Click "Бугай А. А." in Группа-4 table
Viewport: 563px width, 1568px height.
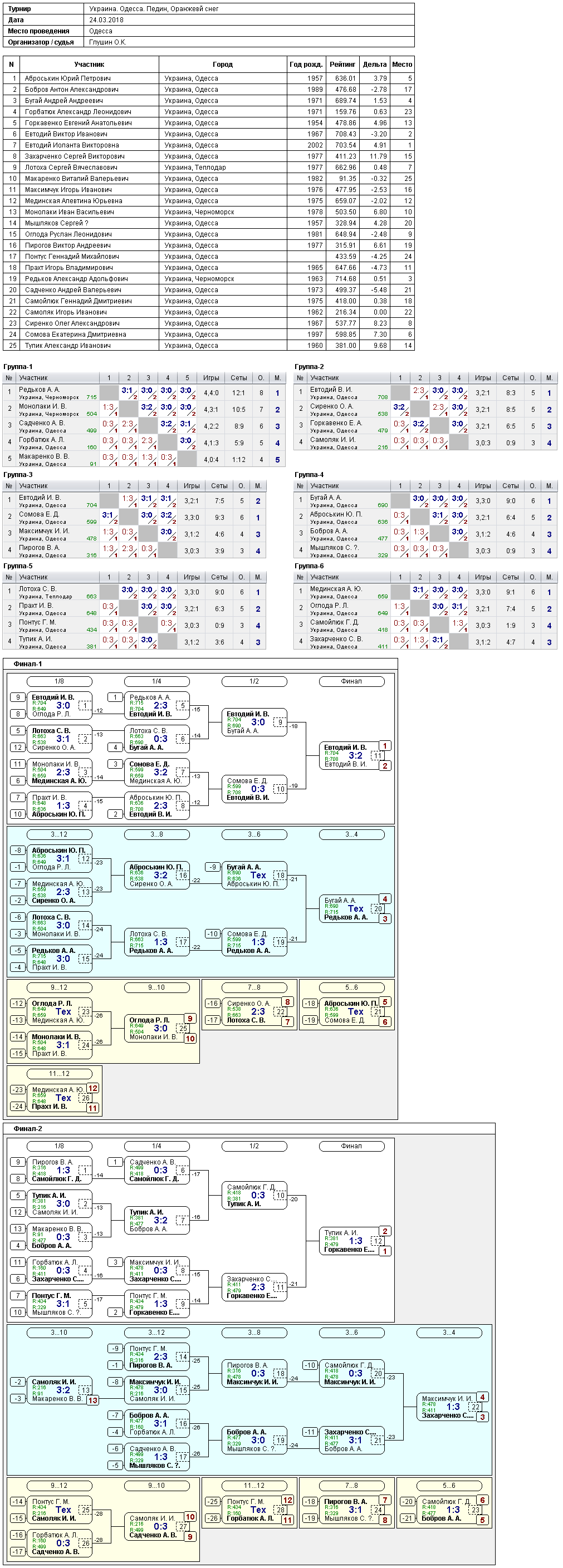[x=326, y=497]
